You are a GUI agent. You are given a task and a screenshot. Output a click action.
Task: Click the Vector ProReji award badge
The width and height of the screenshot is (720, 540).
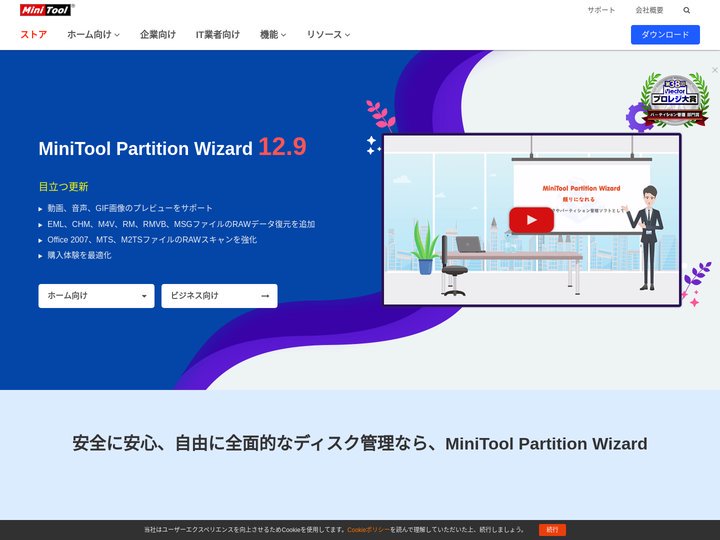(x=674, y=100)
